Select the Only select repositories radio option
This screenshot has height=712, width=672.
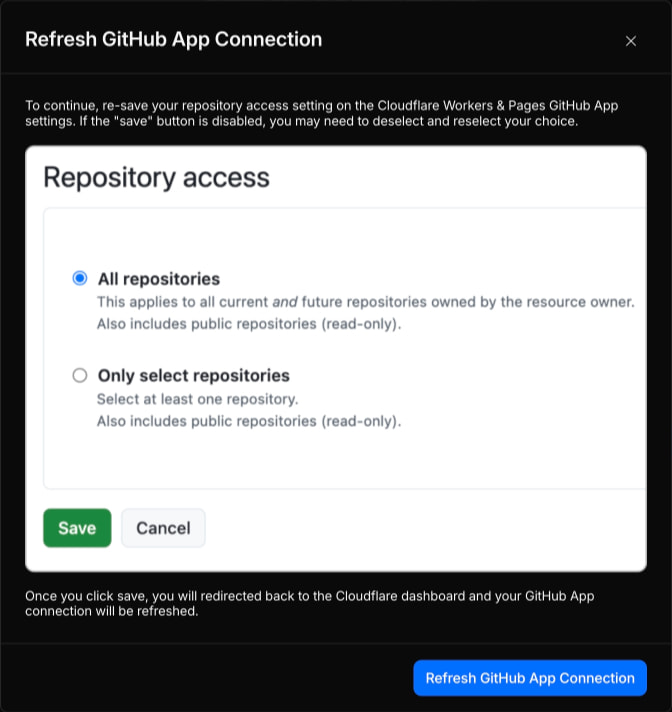tap(80, 375)
